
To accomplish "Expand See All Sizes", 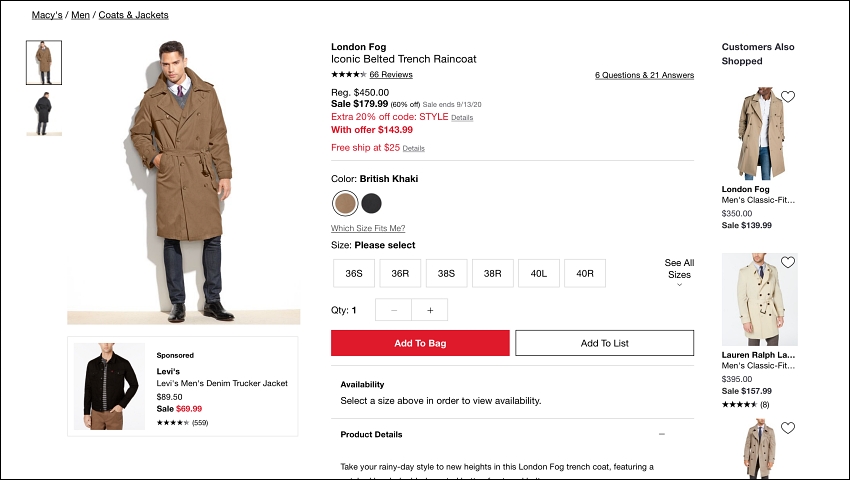I will [x=679, y=271].
